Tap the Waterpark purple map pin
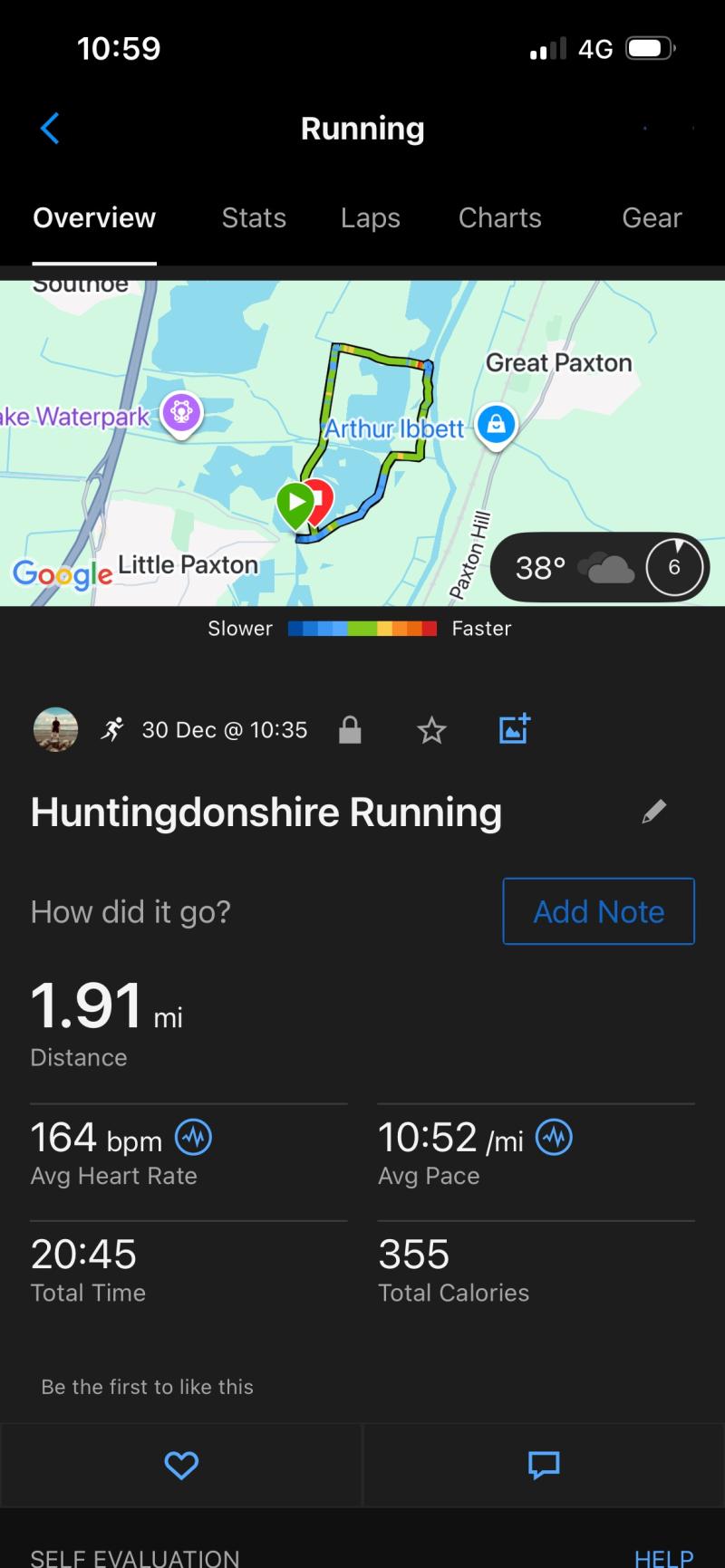This screenshot has height=1568, width=725. coord(181,414)
